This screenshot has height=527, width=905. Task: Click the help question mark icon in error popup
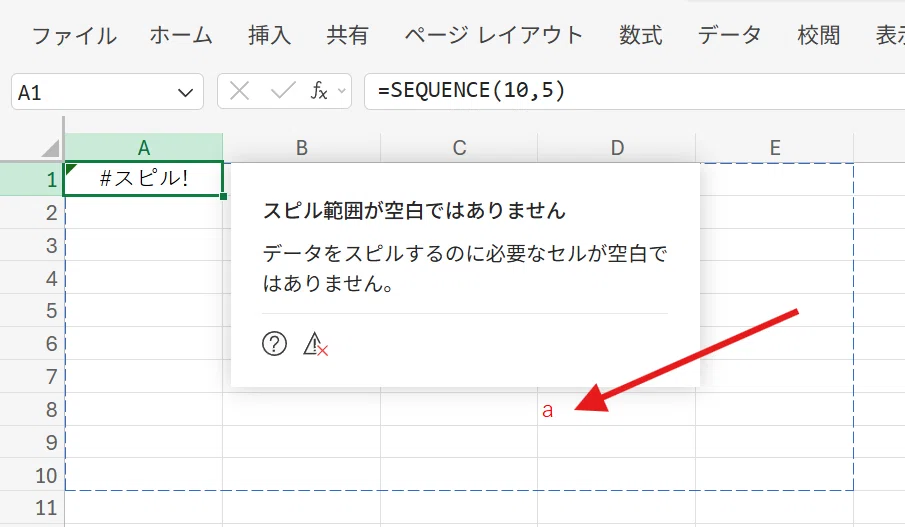click(274, 344)
